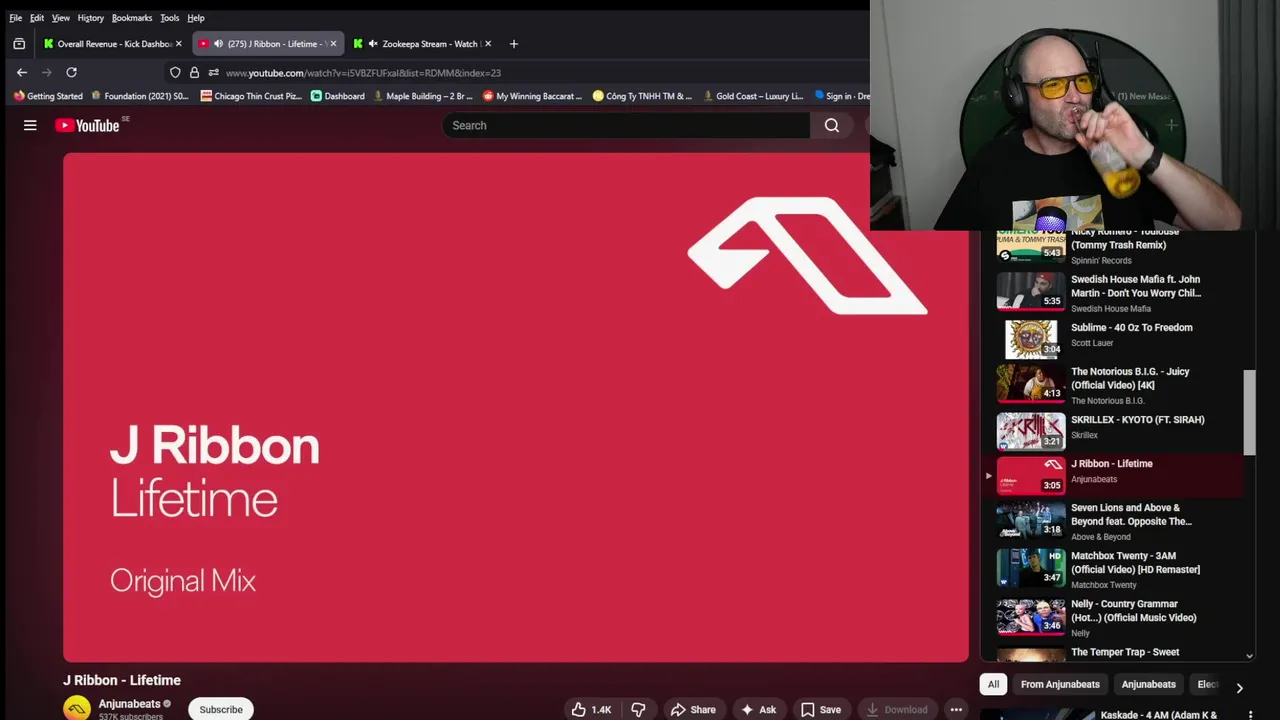
Task: Open Foundation (2021) bookmark
Action: [x=140, y=96]
